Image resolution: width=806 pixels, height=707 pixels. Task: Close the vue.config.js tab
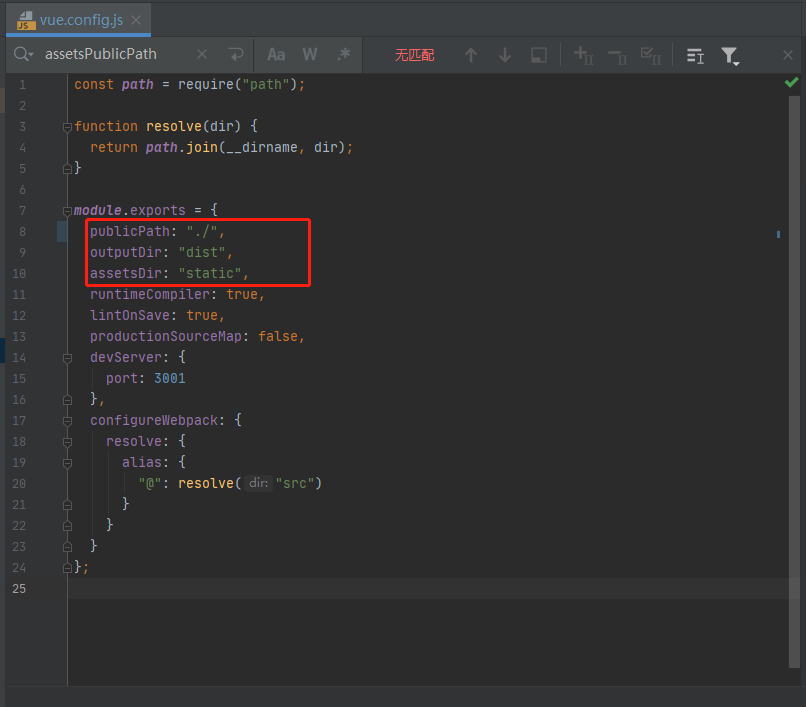pos(136,20)
